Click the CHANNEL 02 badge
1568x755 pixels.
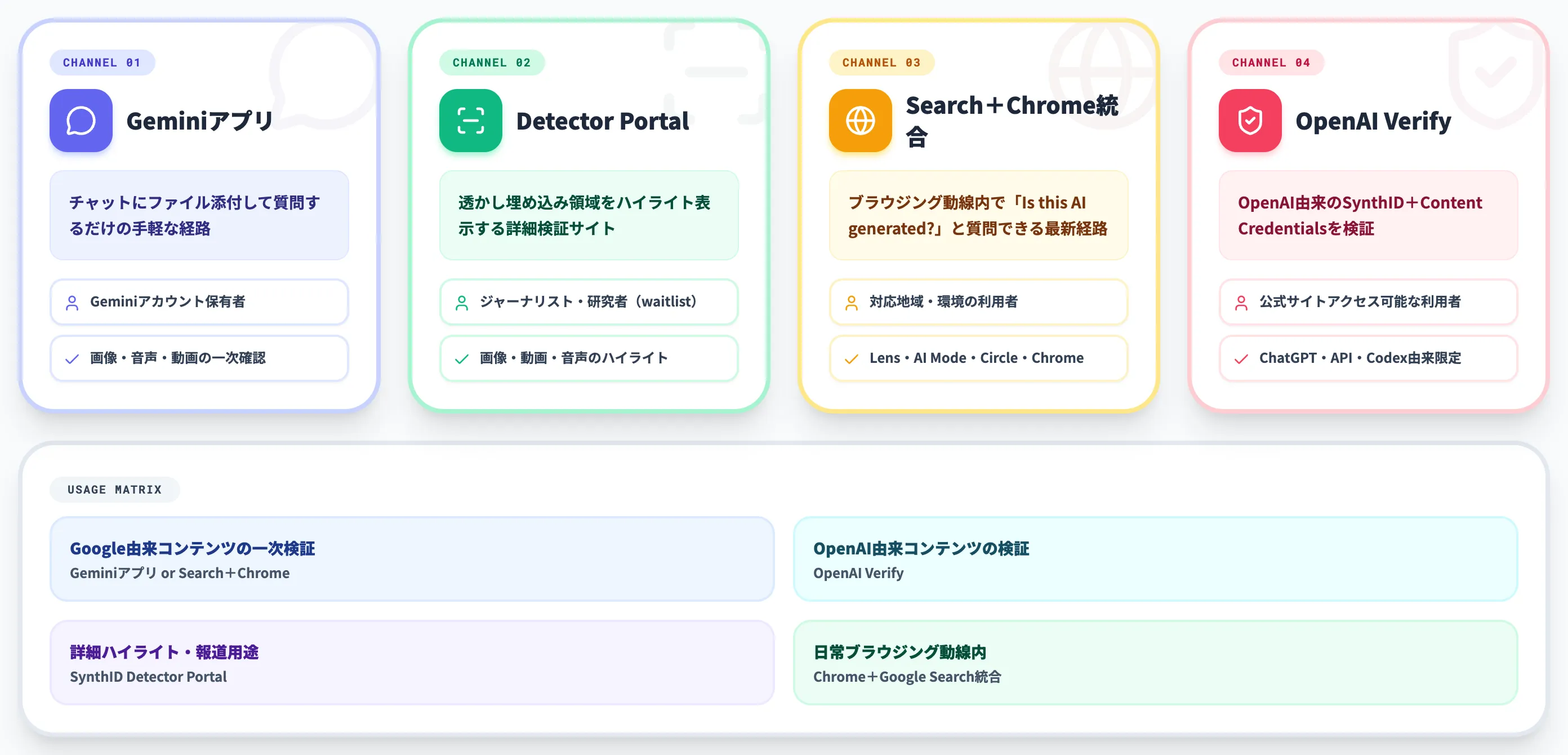[x=492, y=63]
